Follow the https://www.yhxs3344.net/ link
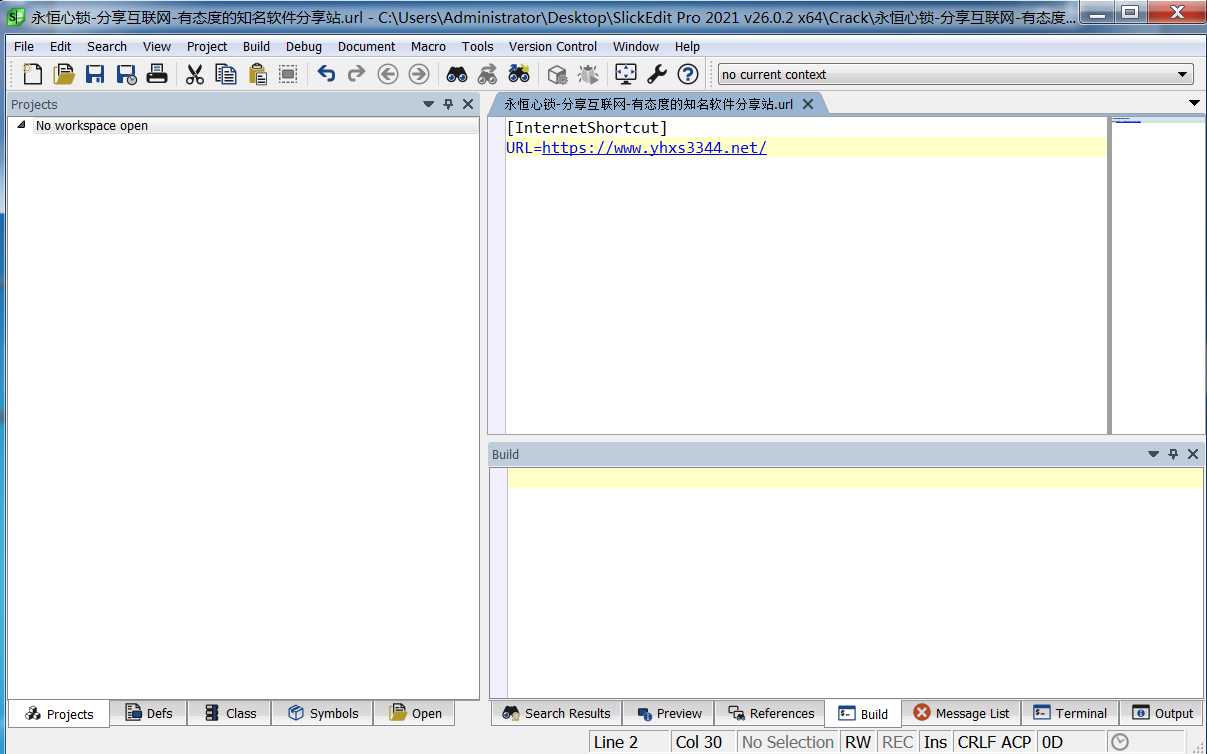The image size is (1207, 754). click(654, 148)
